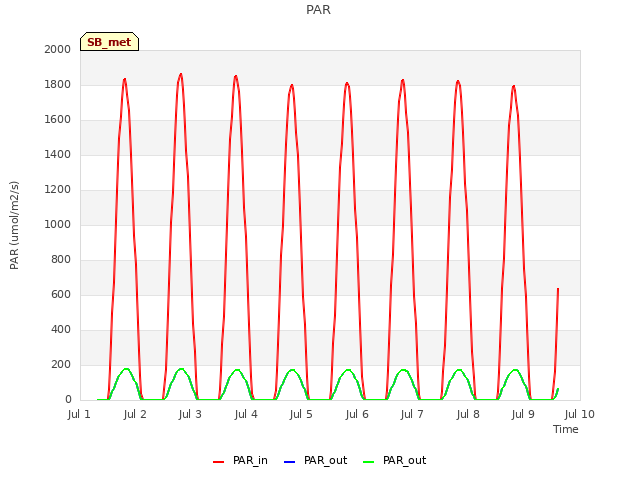Click the 1200 y-axis tick label
640x480 pixels.
pos(58,189)
